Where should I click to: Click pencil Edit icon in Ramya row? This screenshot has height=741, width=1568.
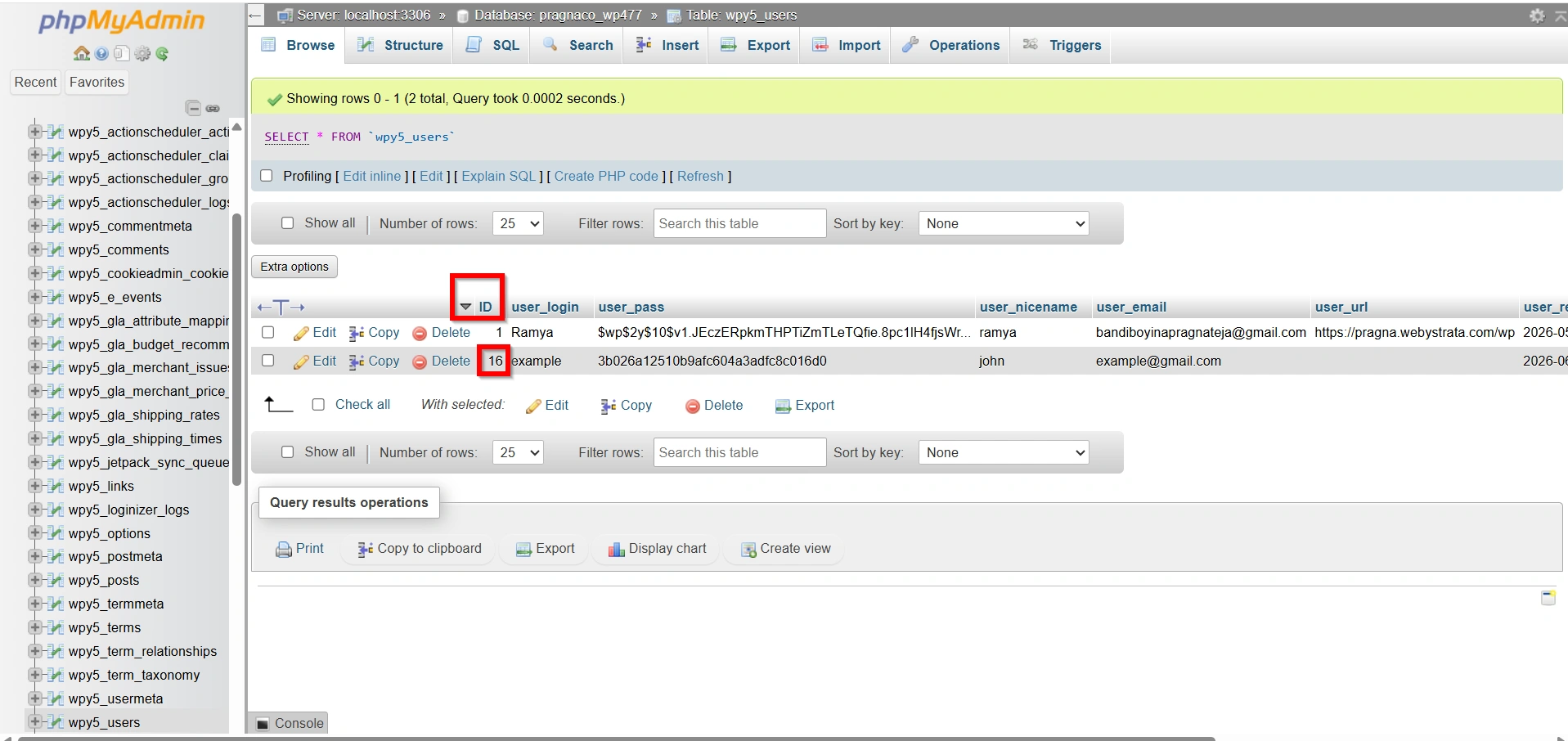(x=301, y=333)
